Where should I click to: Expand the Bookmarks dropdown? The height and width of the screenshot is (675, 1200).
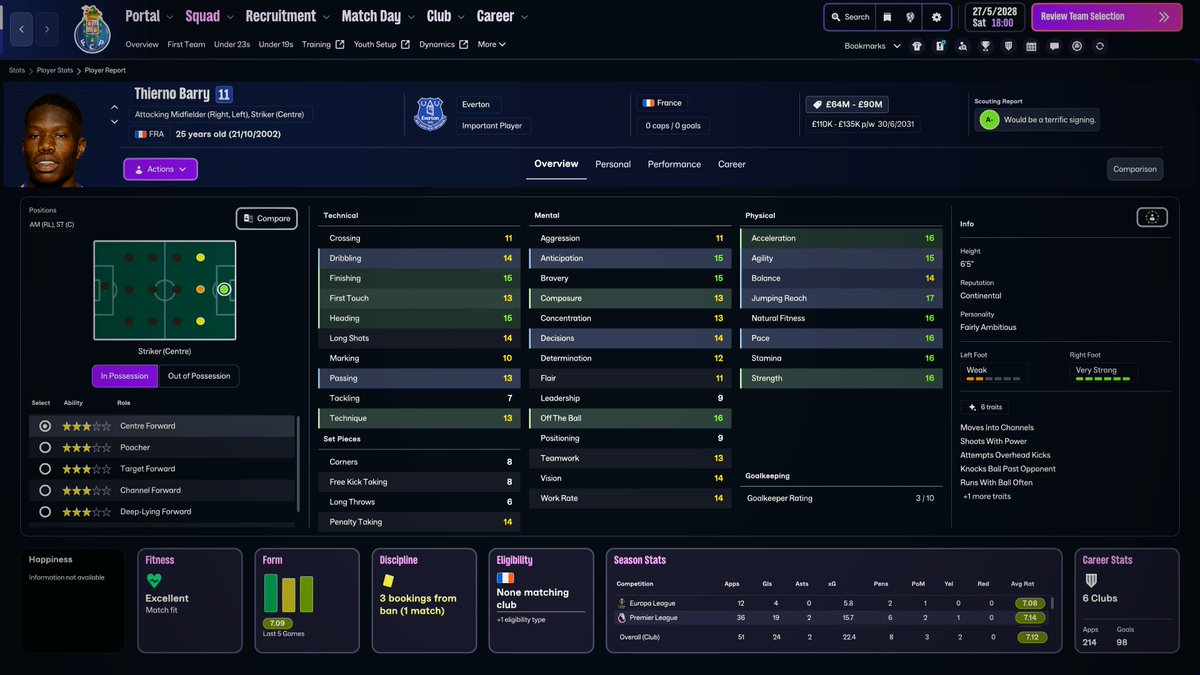[872, 46]
